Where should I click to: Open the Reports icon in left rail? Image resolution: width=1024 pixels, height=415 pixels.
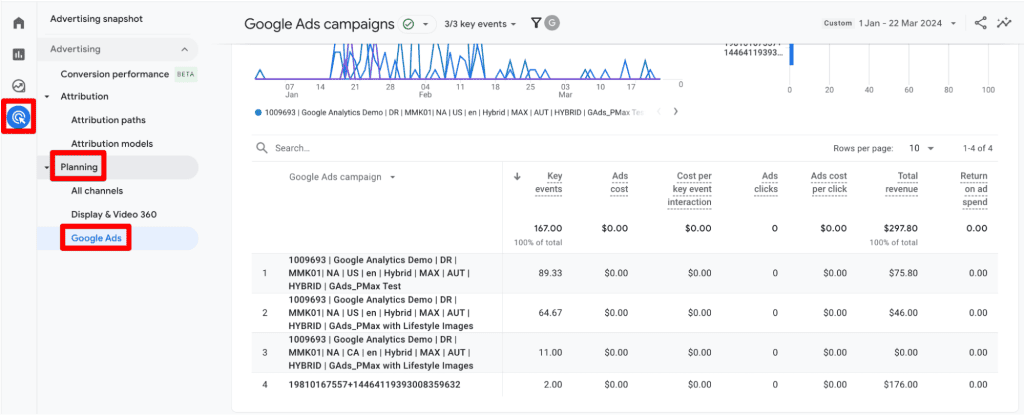click(x=18, y=55)
